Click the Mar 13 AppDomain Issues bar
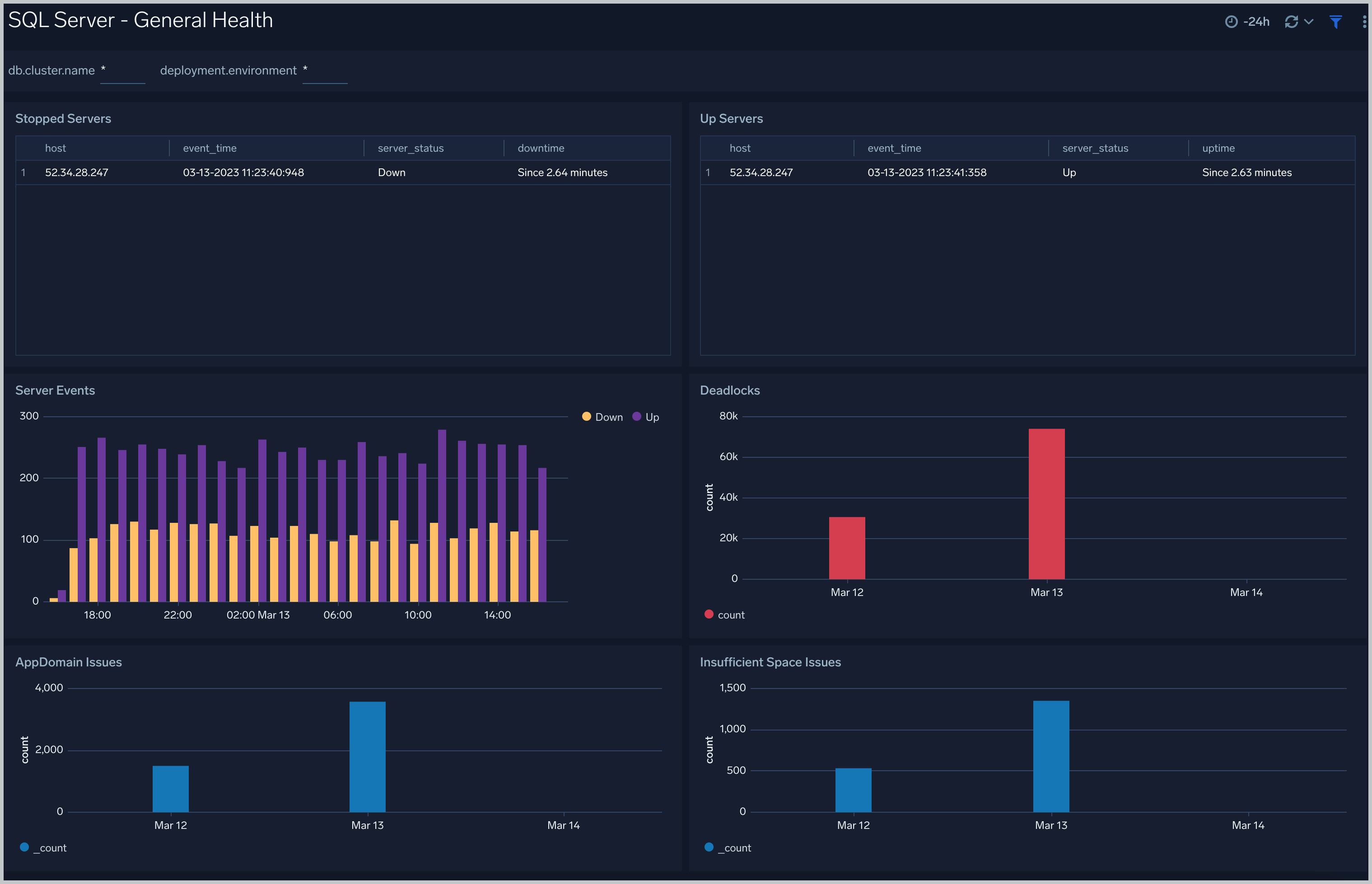This screenshot has height=884, width=1372. point(368,757)
